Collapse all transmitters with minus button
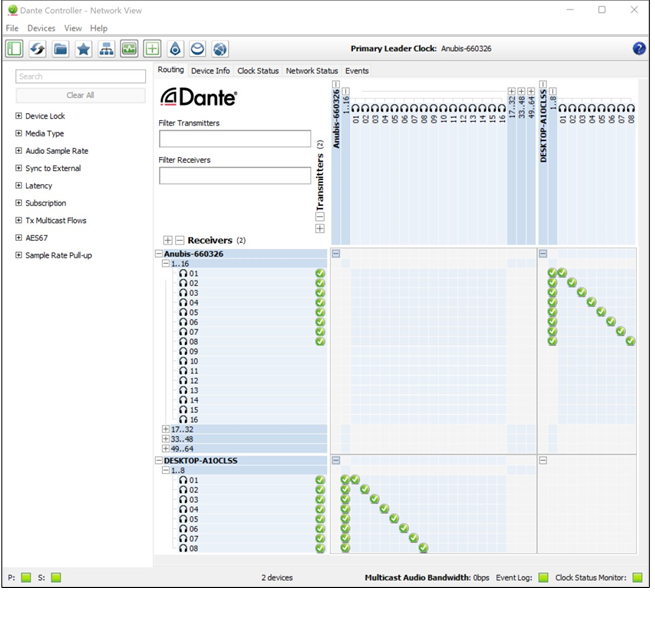This screenshot has width=655, height=626. click(320, 216)
